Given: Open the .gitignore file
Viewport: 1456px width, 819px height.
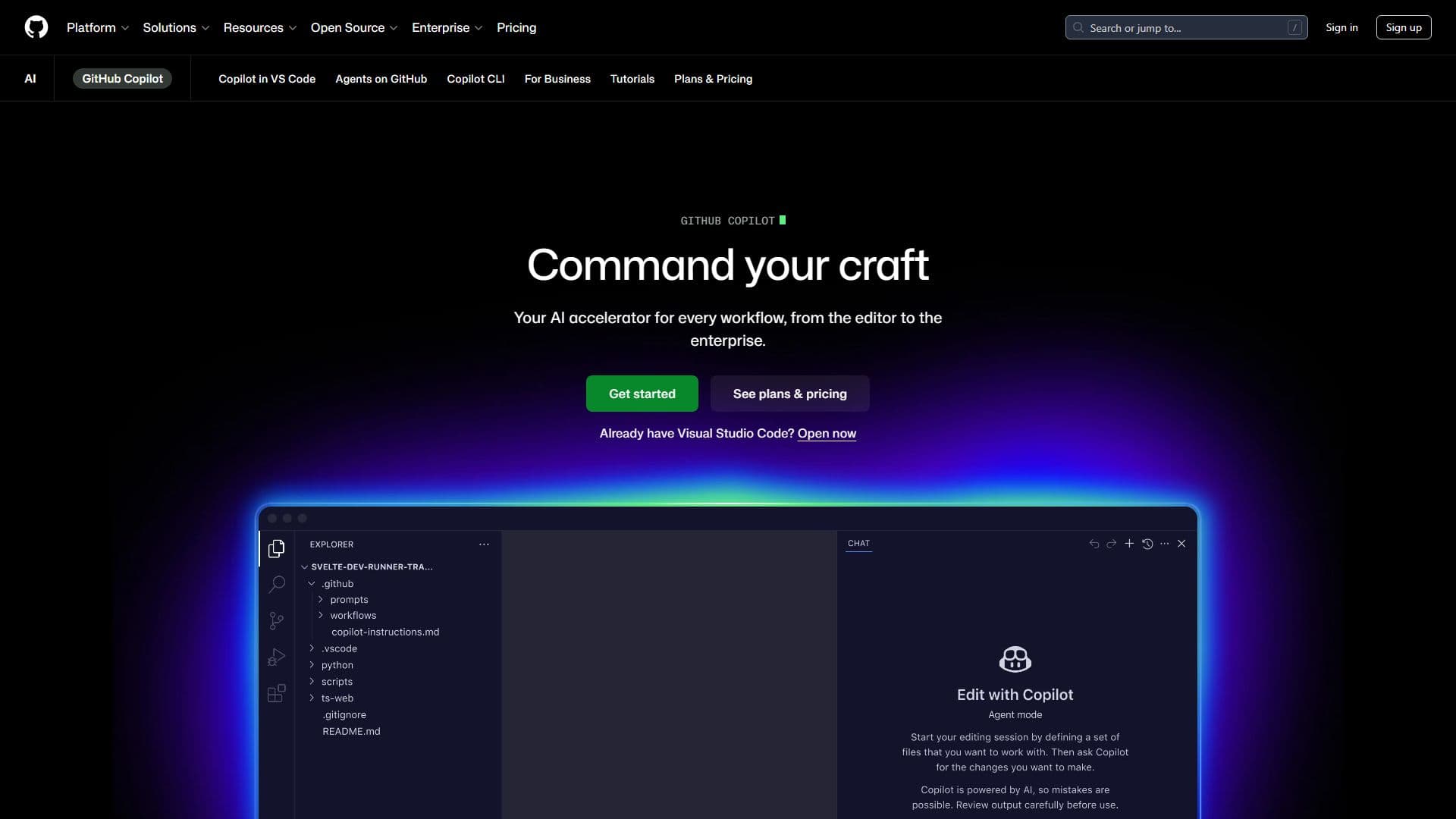Looking at the screenshot, I should tap(344, 714).
